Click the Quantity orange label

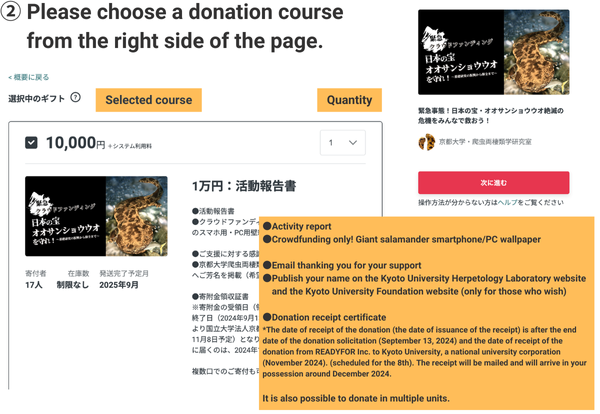(x=349, y=100)
